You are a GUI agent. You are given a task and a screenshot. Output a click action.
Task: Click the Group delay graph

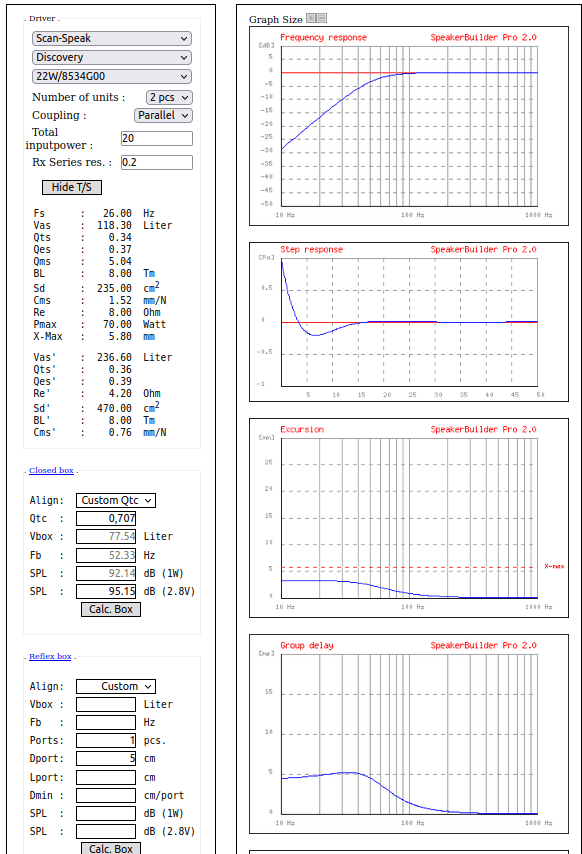pos(409,734)
